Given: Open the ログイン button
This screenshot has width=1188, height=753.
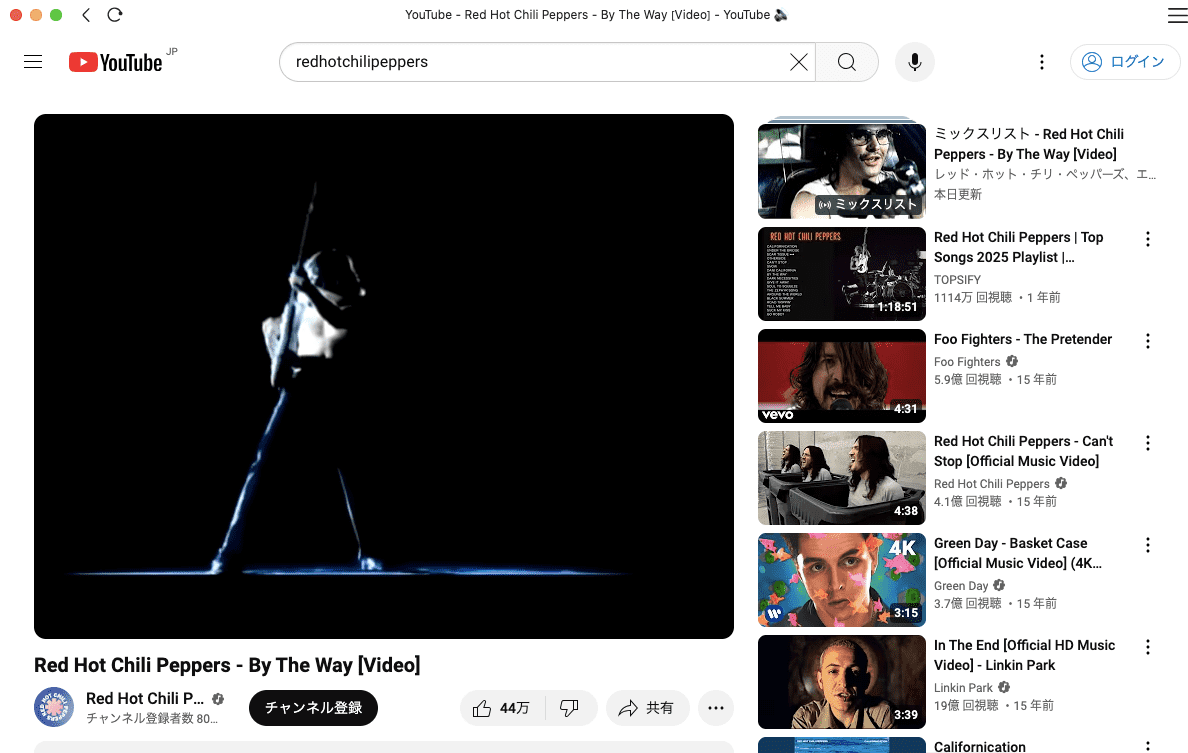Looking at the screenshot, I should coord(1125,61).
